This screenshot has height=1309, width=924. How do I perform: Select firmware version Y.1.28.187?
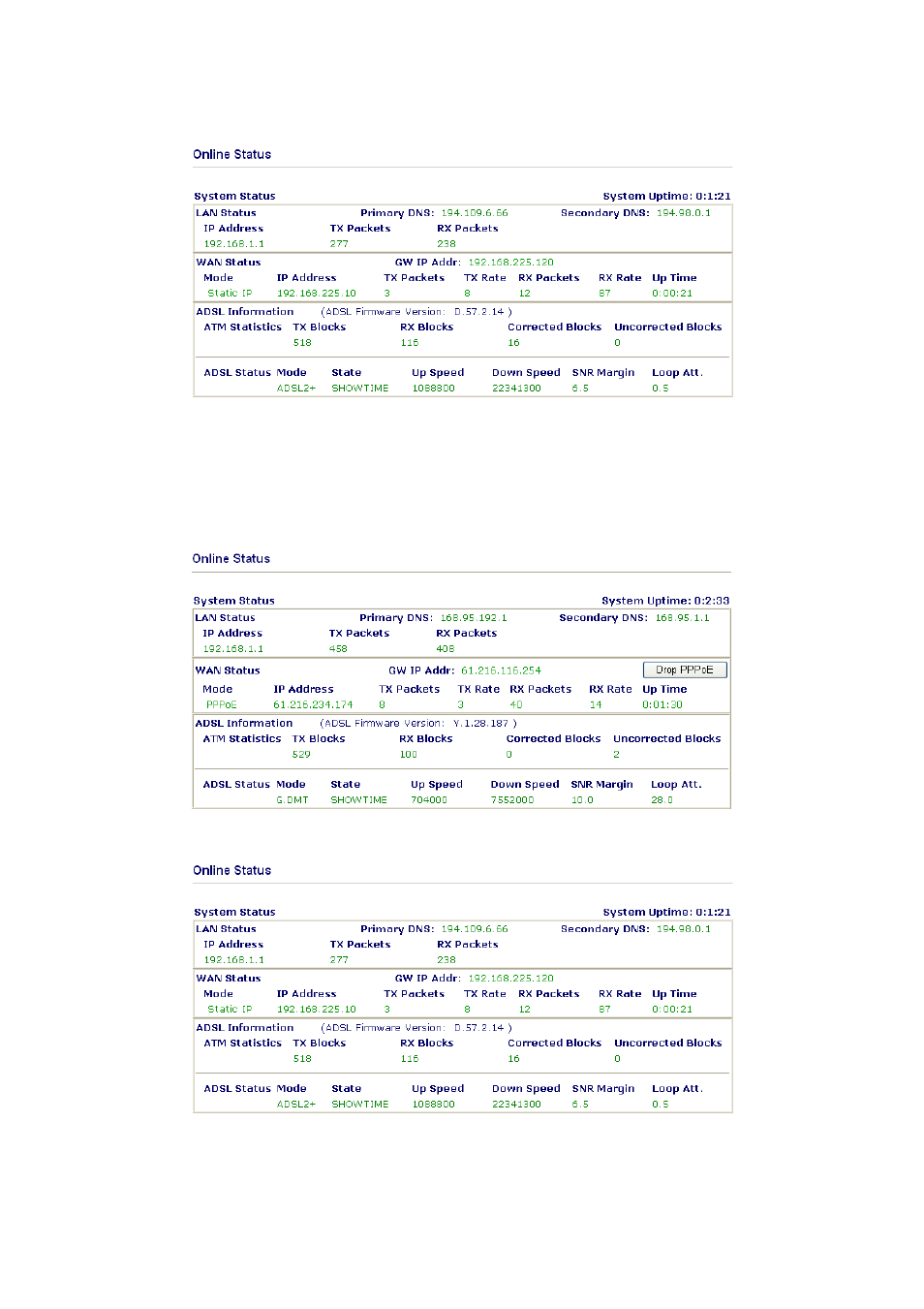pos(480,724)
